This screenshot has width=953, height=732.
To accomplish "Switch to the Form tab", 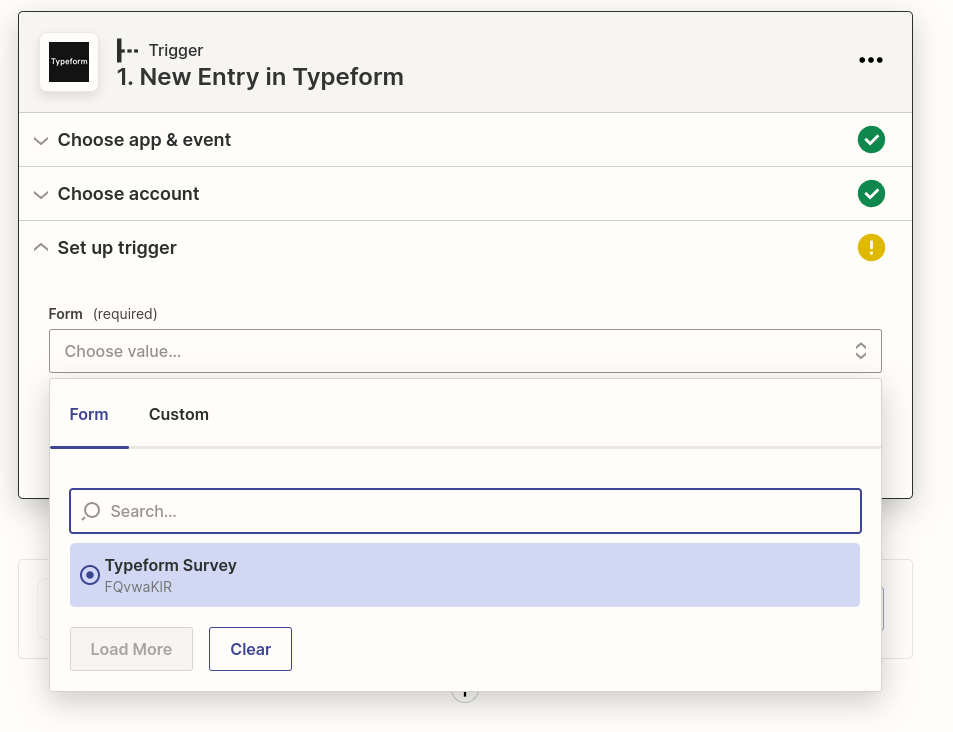I will pyautogui.click(x=89, y=414).
